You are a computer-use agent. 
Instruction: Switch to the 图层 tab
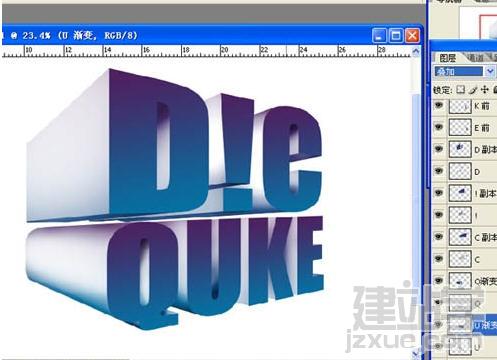click(x=447, y=58)
